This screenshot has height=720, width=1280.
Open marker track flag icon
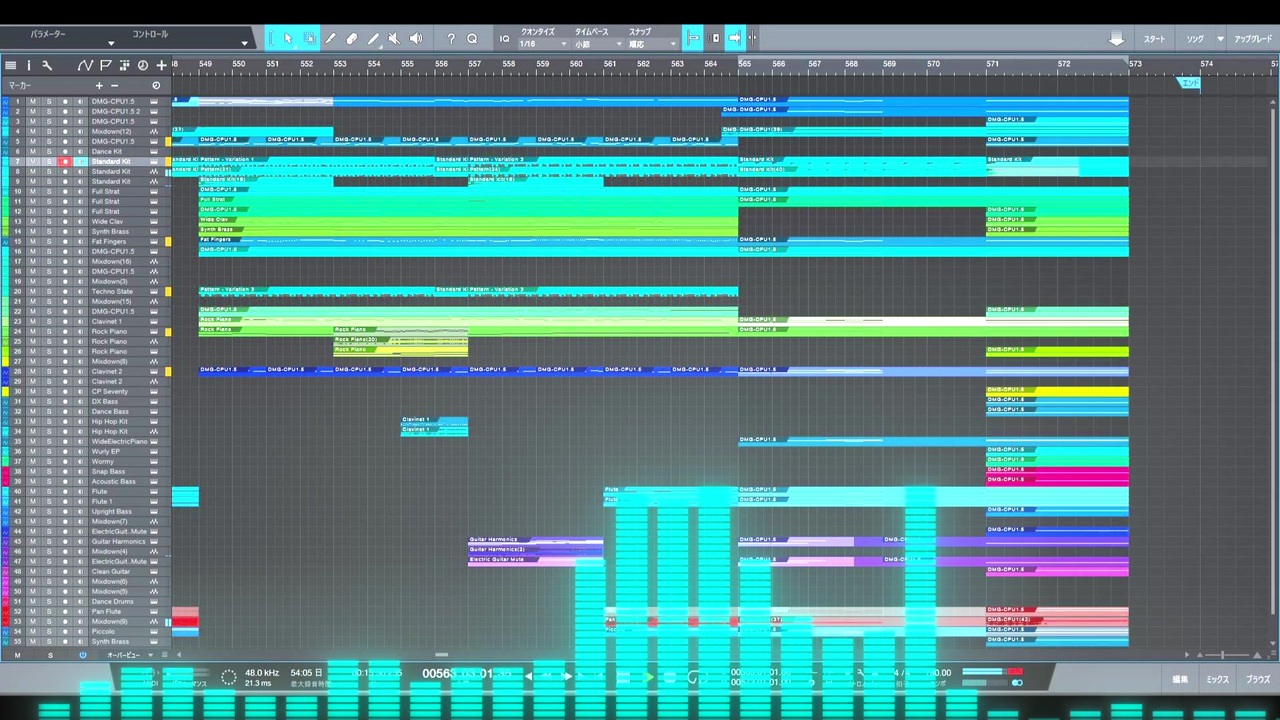(106, 65)
